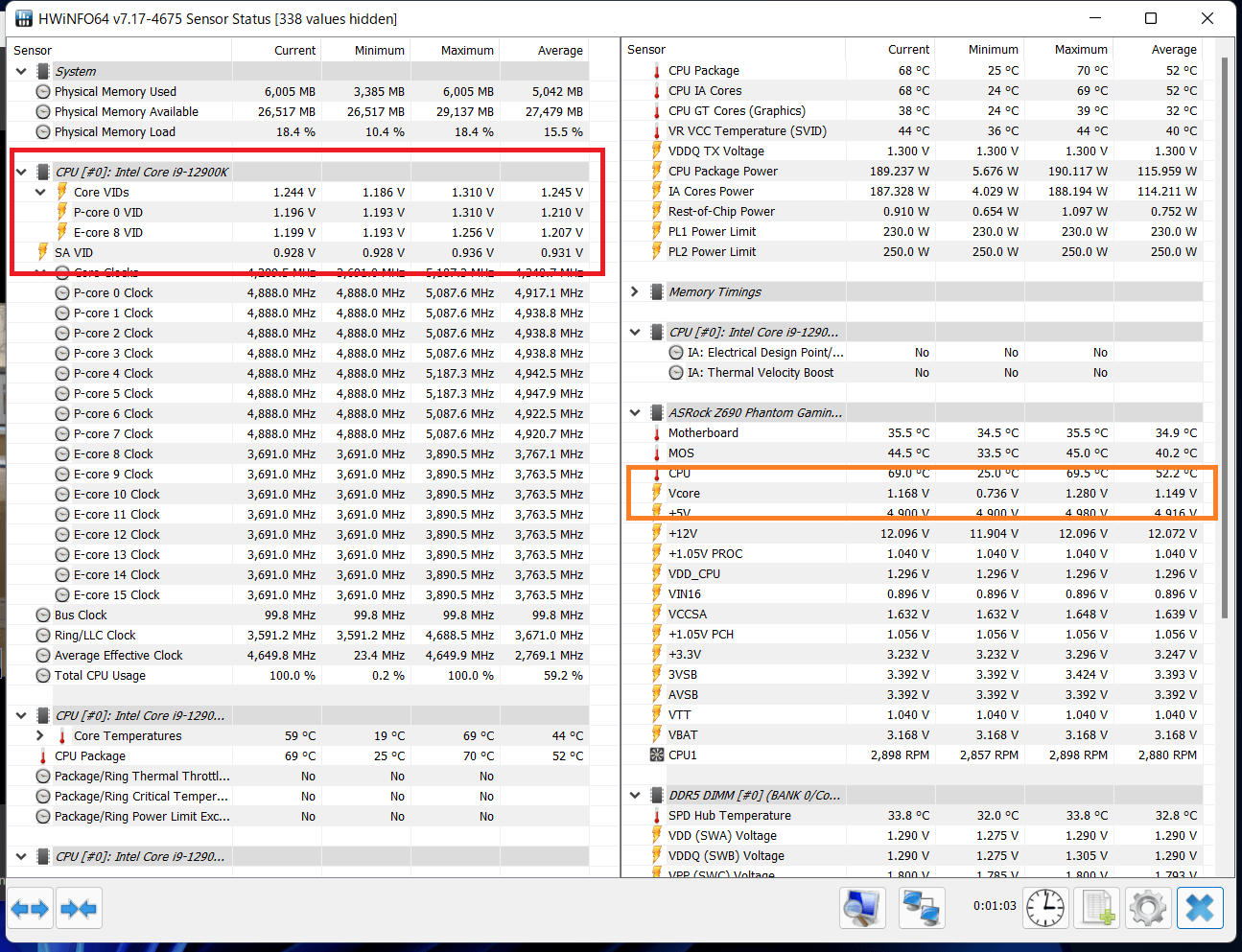Open the networked computers remote icon

pyautogui.click(x=922, y=908)
